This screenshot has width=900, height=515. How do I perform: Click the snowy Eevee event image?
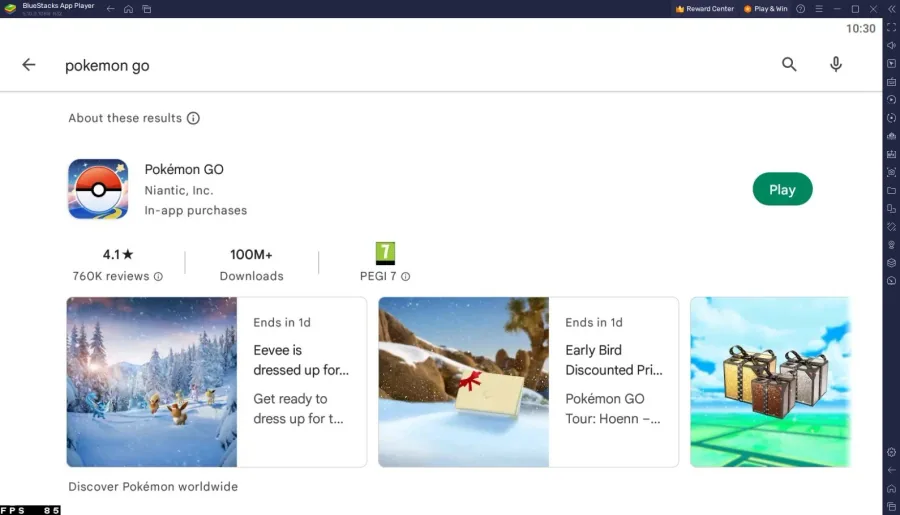[152, 382]
